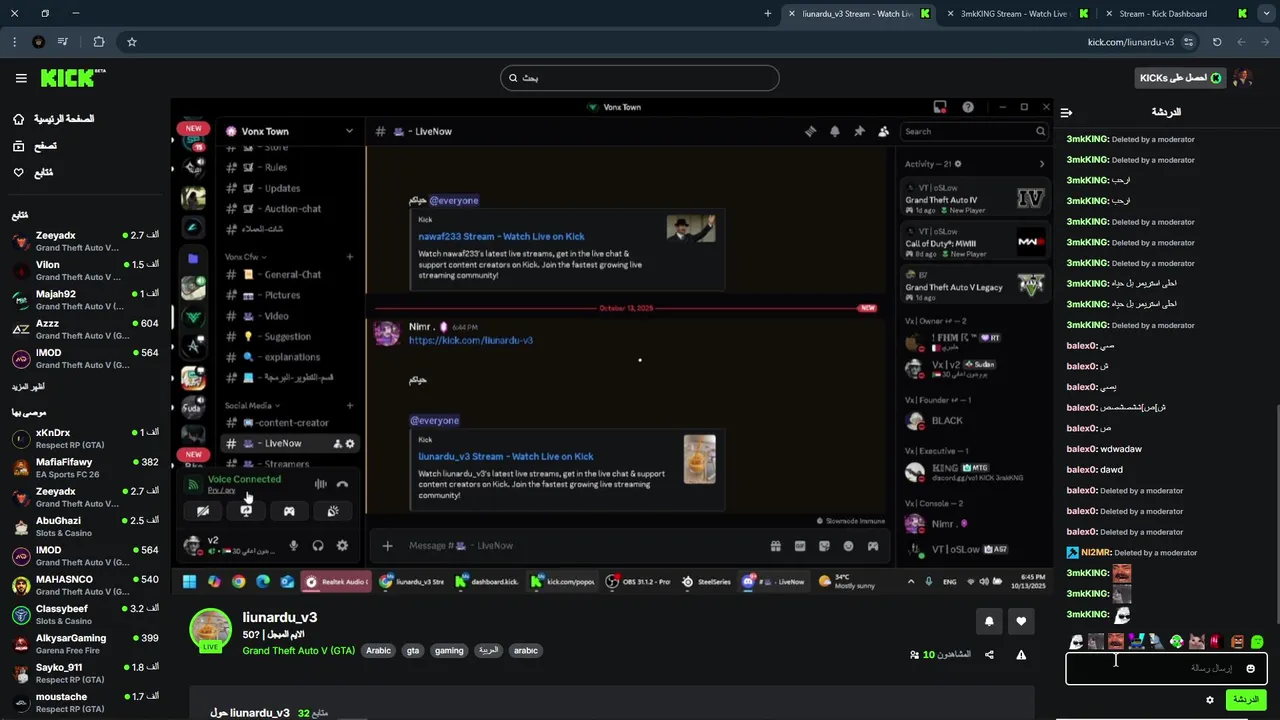
Task: Click Kick profile avatar top bar
Action: click(1242, 78)
